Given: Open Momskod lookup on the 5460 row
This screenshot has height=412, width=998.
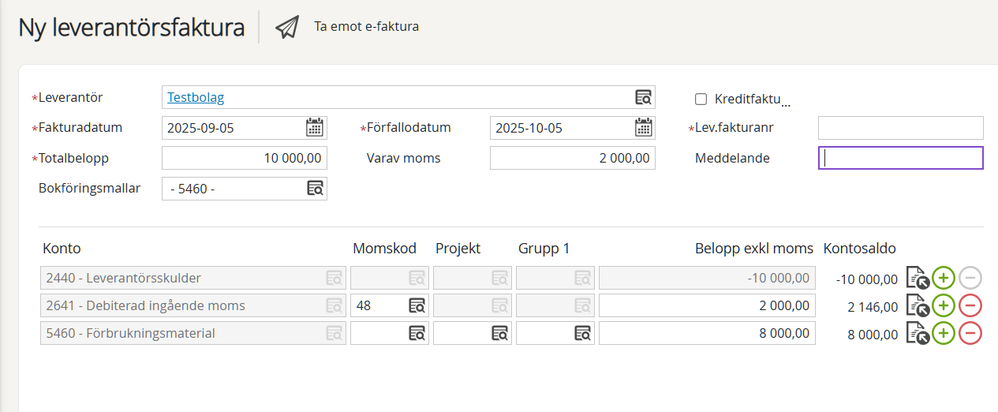Looking at the screenshot, I should (417, 333).
